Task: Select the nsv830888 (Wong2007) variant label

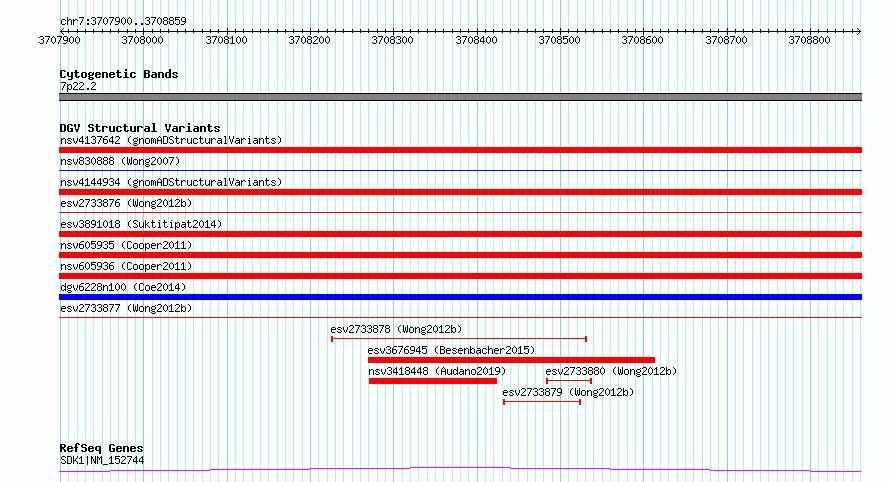Action: 120,161
